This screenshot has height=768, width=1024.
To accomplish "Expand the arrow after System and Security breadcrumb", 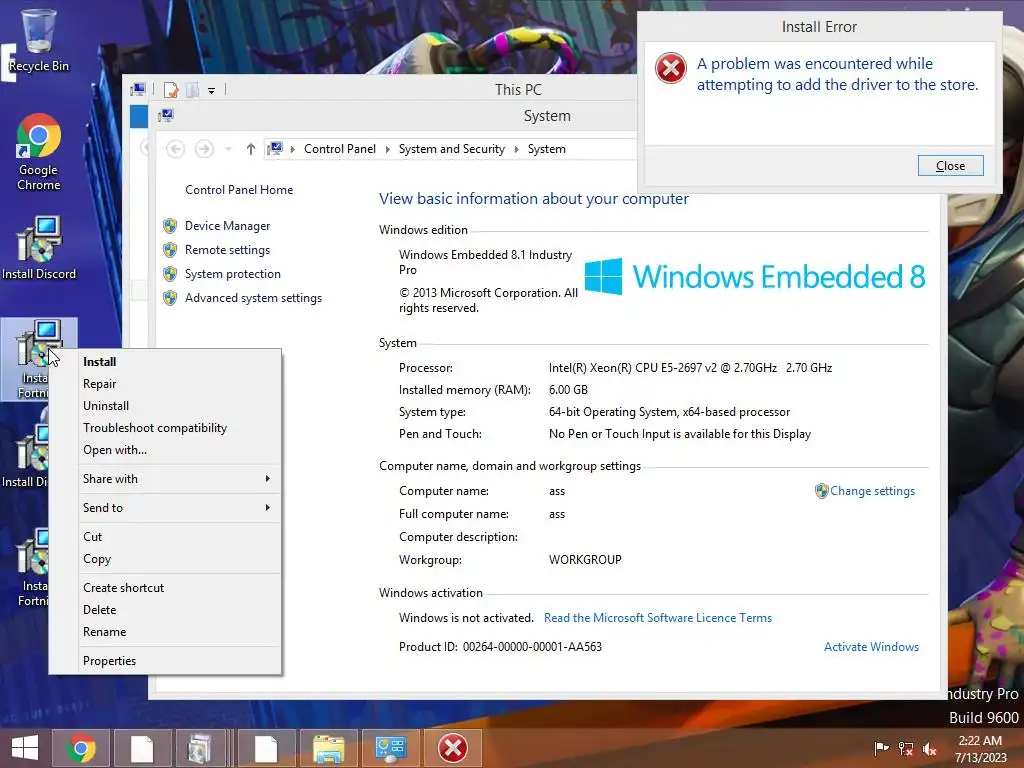I will 517,149.
